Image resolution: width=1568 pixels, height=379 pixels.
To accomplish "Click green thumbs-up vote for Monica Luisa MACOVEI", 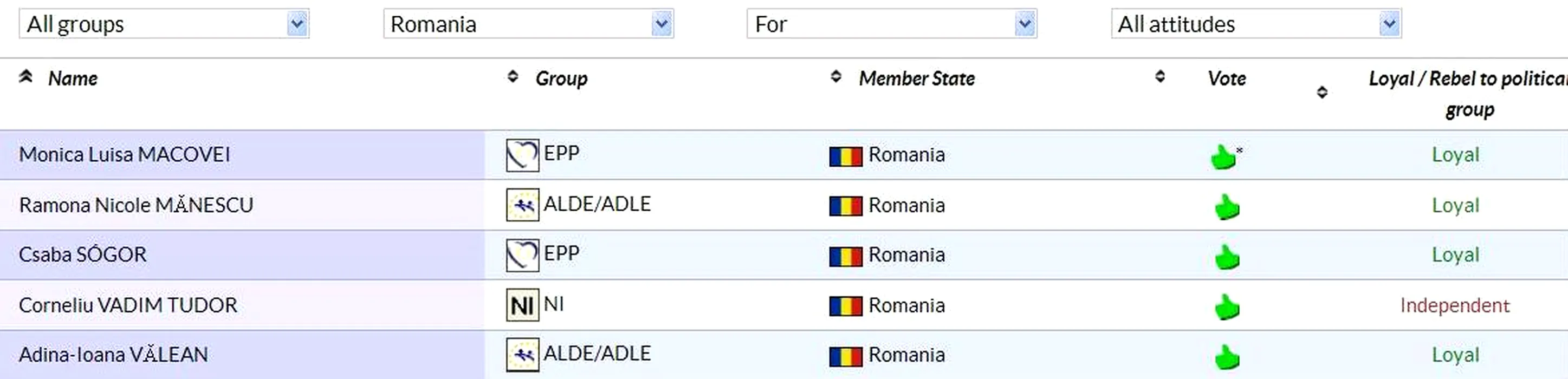I will click(x=1223, y=157).
